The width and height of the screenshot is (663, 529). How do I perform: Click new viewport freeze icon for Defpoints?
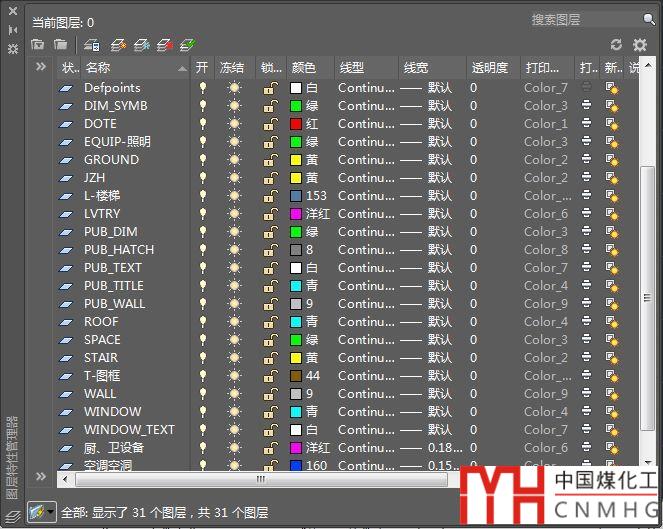[611, 88]
